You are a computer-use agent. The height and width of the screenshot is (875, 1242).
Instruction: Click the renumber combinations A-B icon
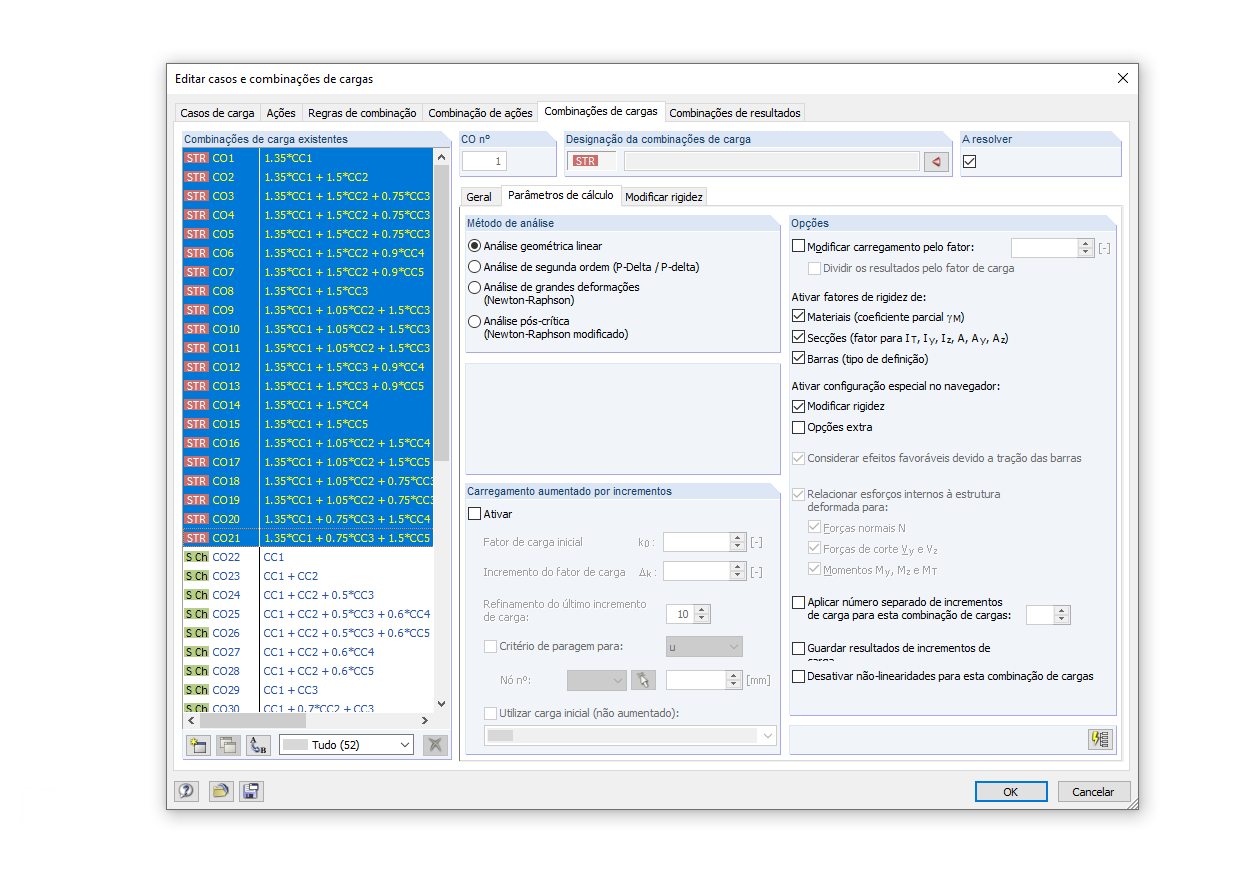click(x=258, y=745)
